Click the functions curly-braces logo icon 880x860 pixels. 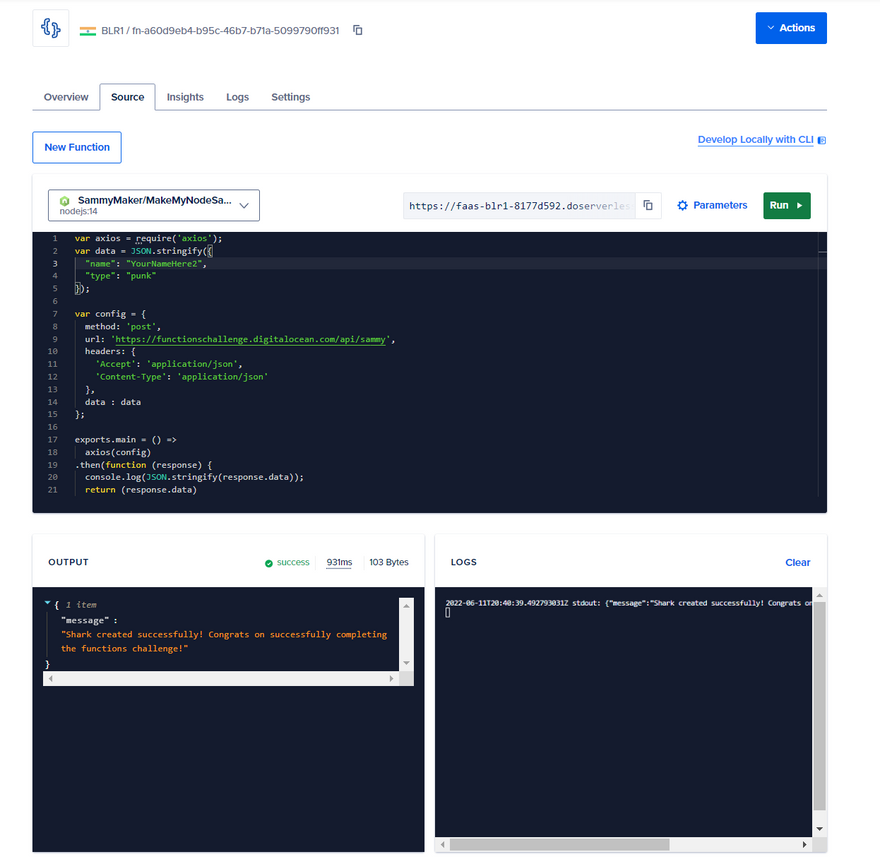51,28
